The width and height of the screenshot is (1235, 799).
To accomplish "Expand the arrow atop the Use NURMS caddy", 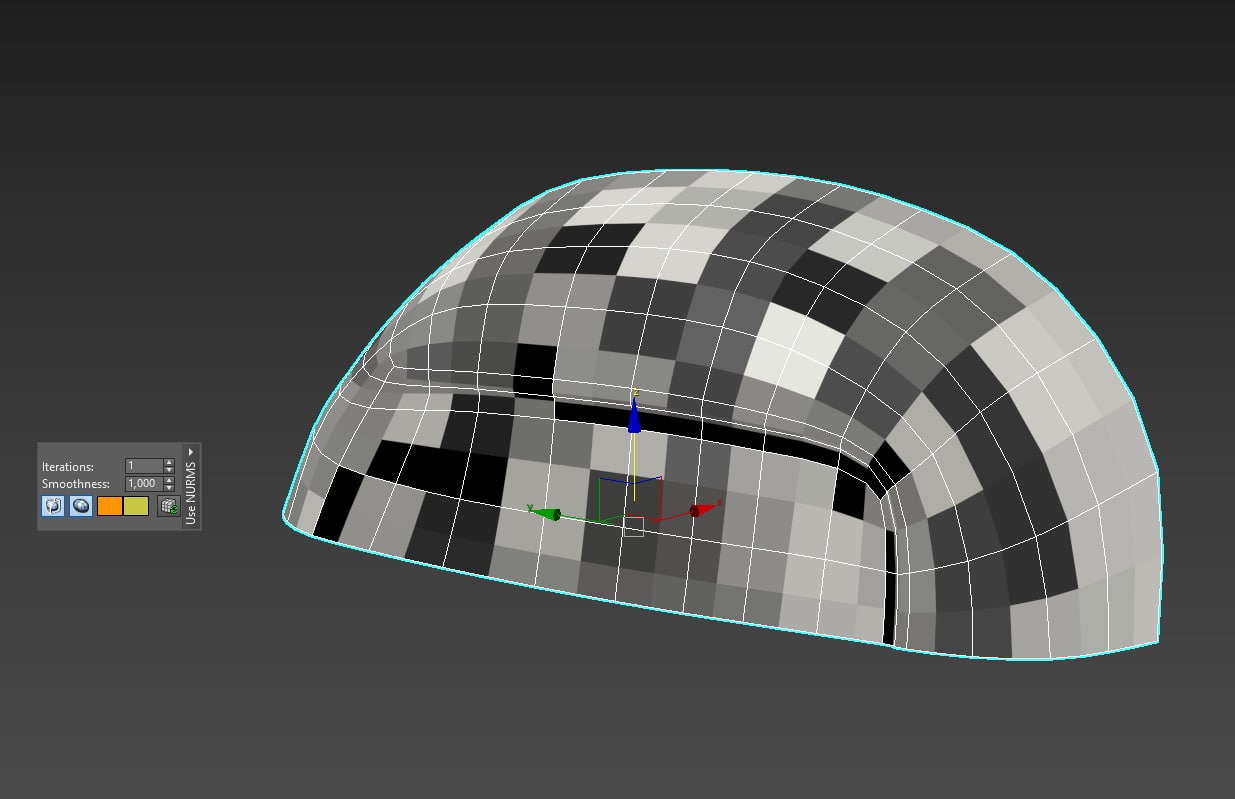I will click(191, 451).
